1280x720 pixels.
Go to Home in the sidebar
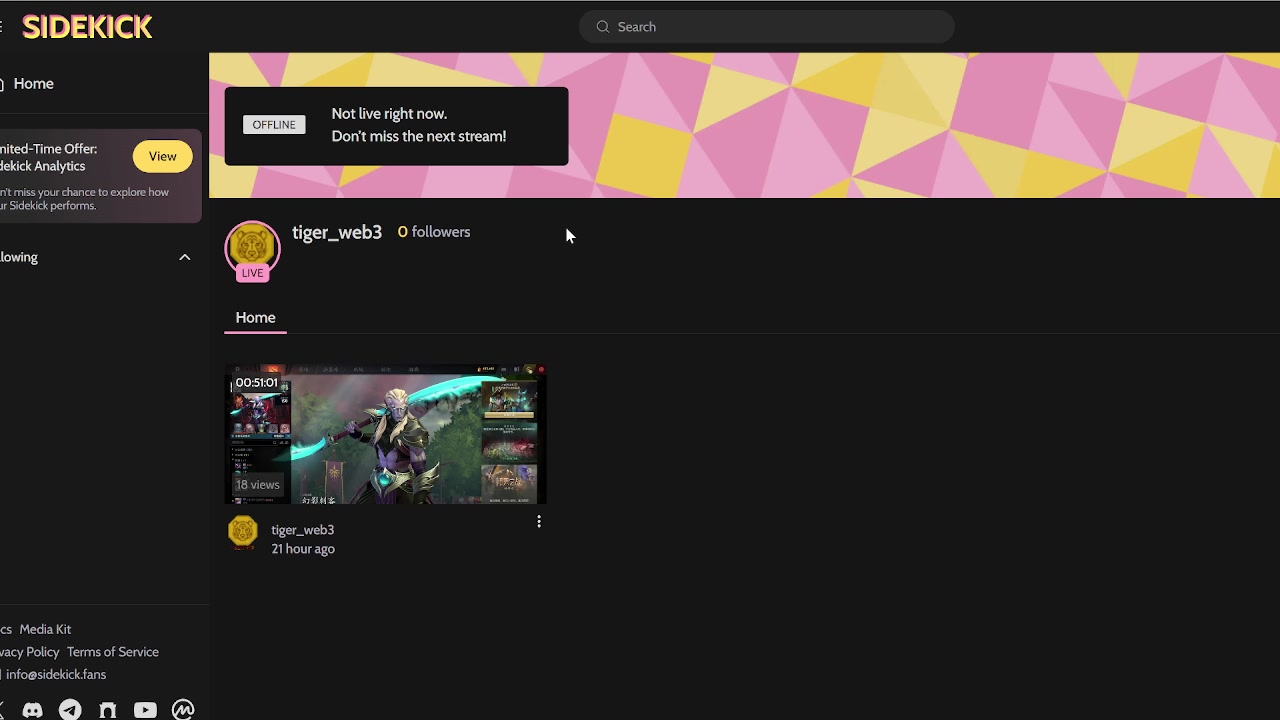33,84
